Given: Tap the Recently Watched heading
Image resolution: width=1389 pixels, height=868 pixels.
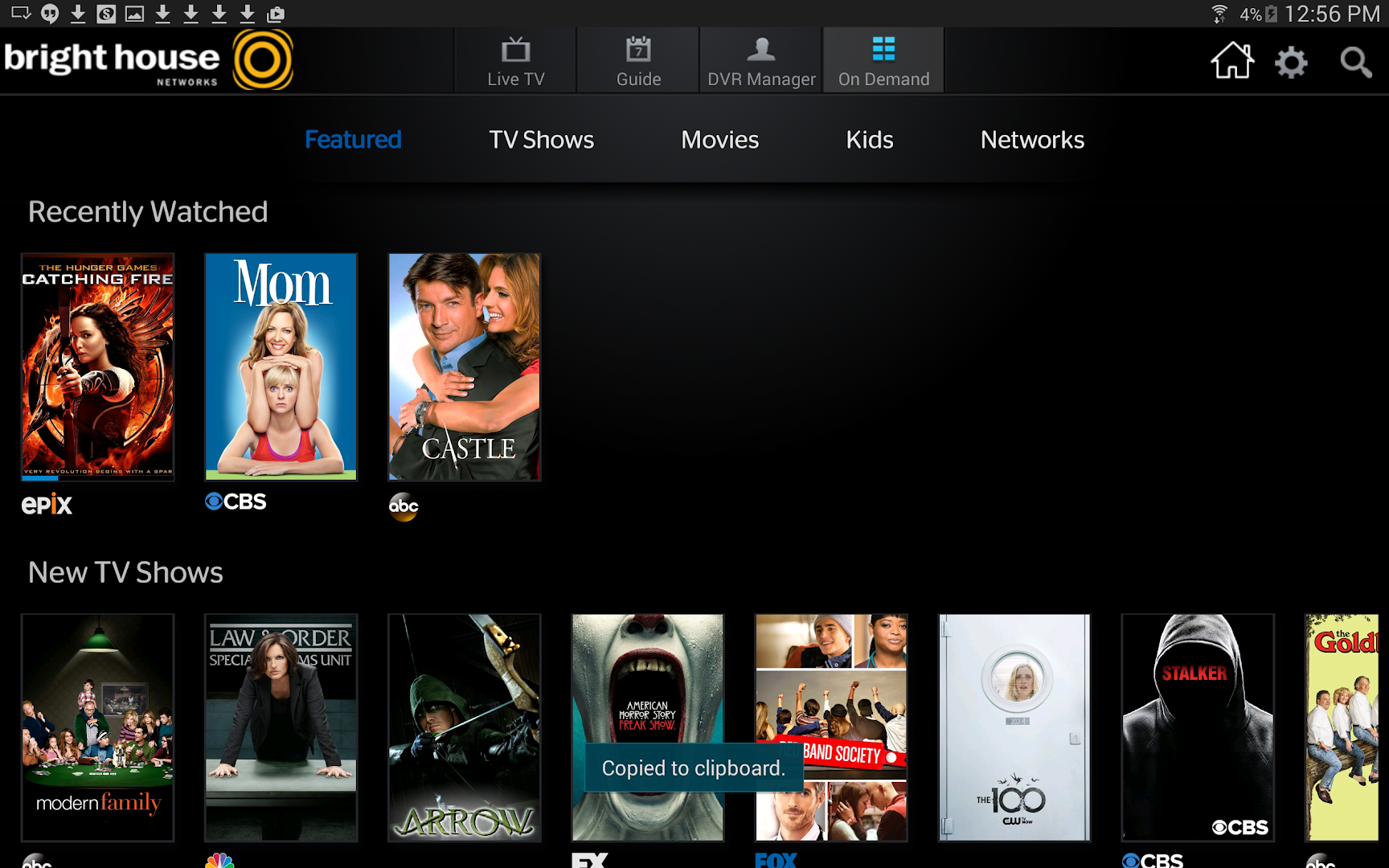Looking at the screenshot, I should [148, 212].
